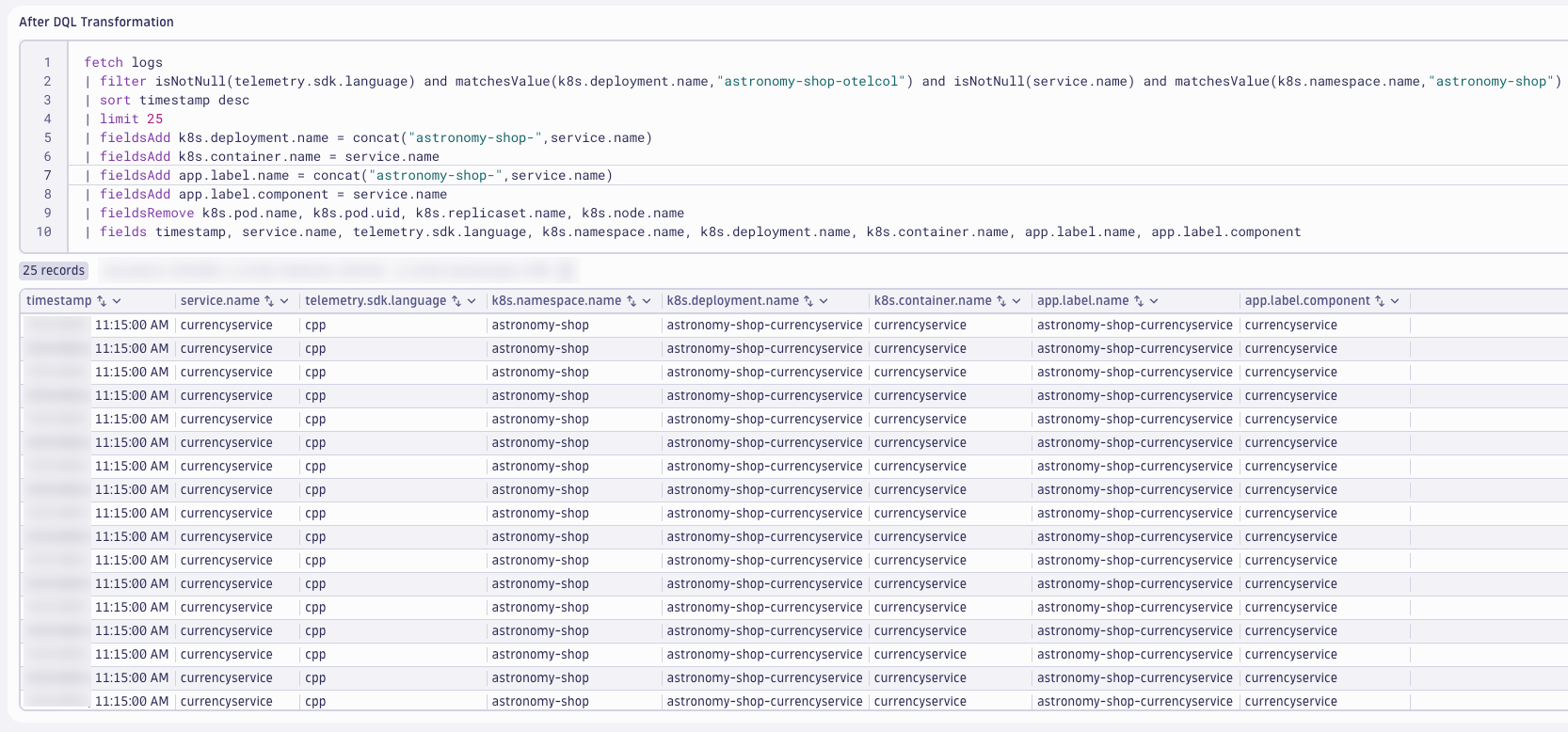Click the 'limit 25' code line
This screenshot has height=732, width=1568.
123,119
